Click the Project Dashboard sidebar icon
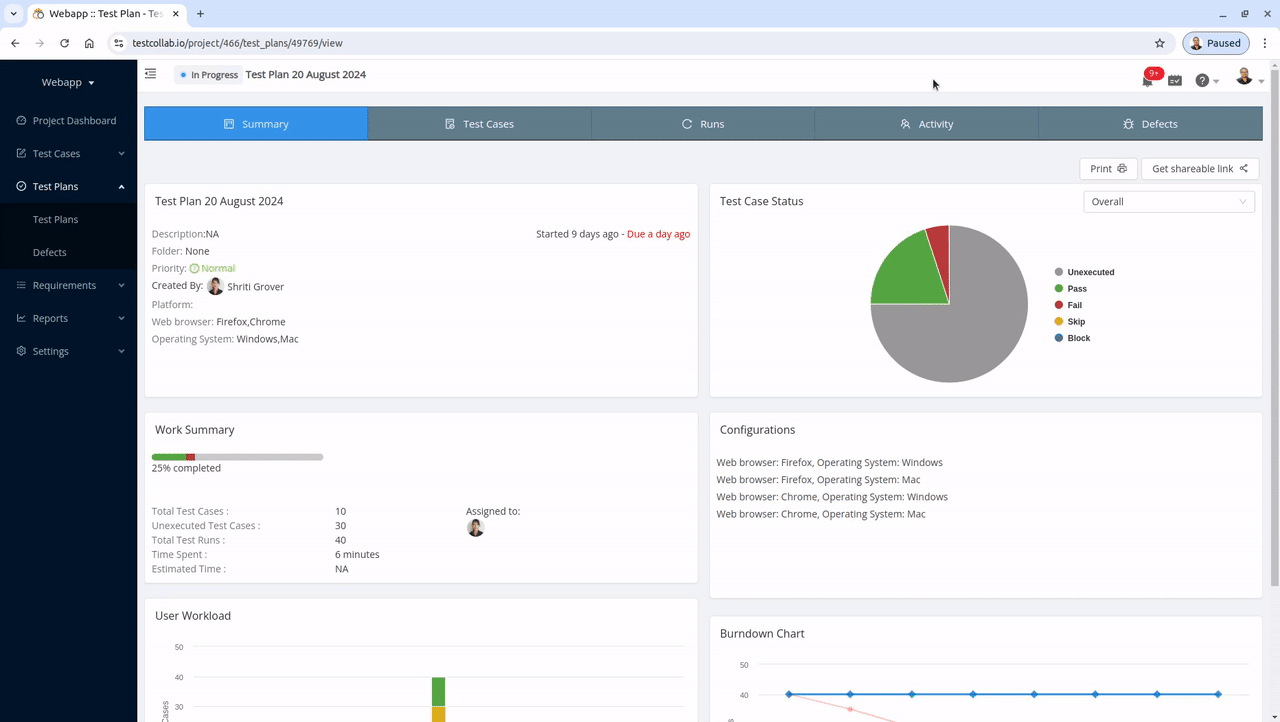This screenshot has width=1280, height=722. (x=21, y=120)
